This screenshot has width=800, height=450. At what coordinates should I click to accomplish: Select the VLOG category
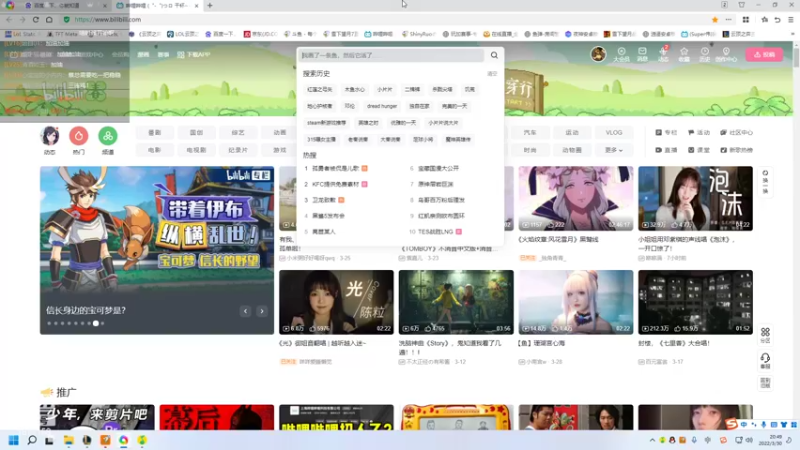(x=614, y=133)
